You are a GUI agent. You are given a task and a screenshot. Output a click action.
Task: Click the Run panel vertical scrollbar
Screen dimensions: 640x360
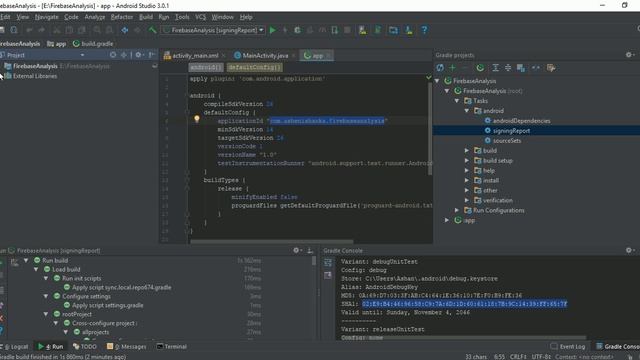coord(313,261)
